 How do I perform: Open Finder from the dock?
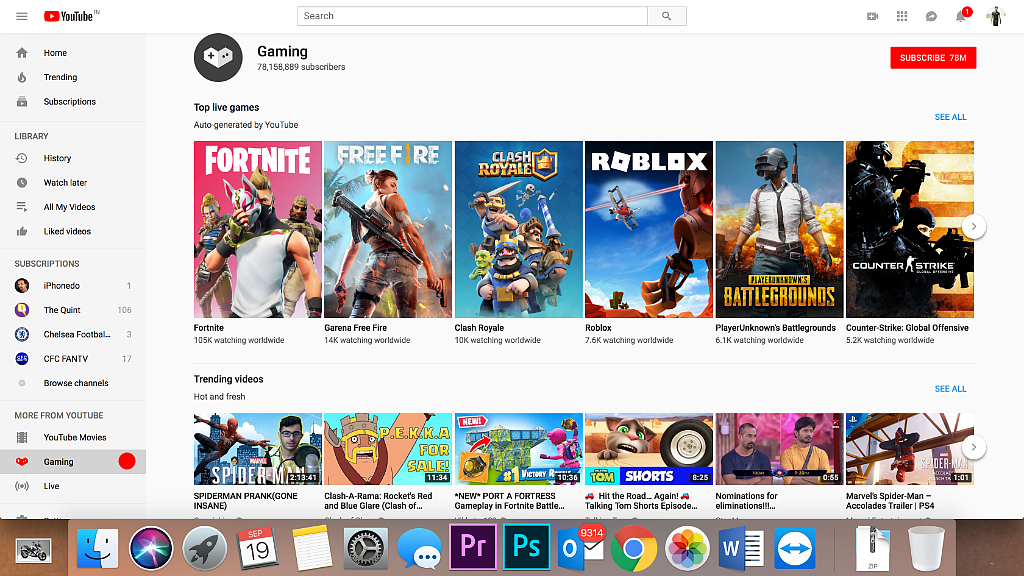click(x=97, y=549)
